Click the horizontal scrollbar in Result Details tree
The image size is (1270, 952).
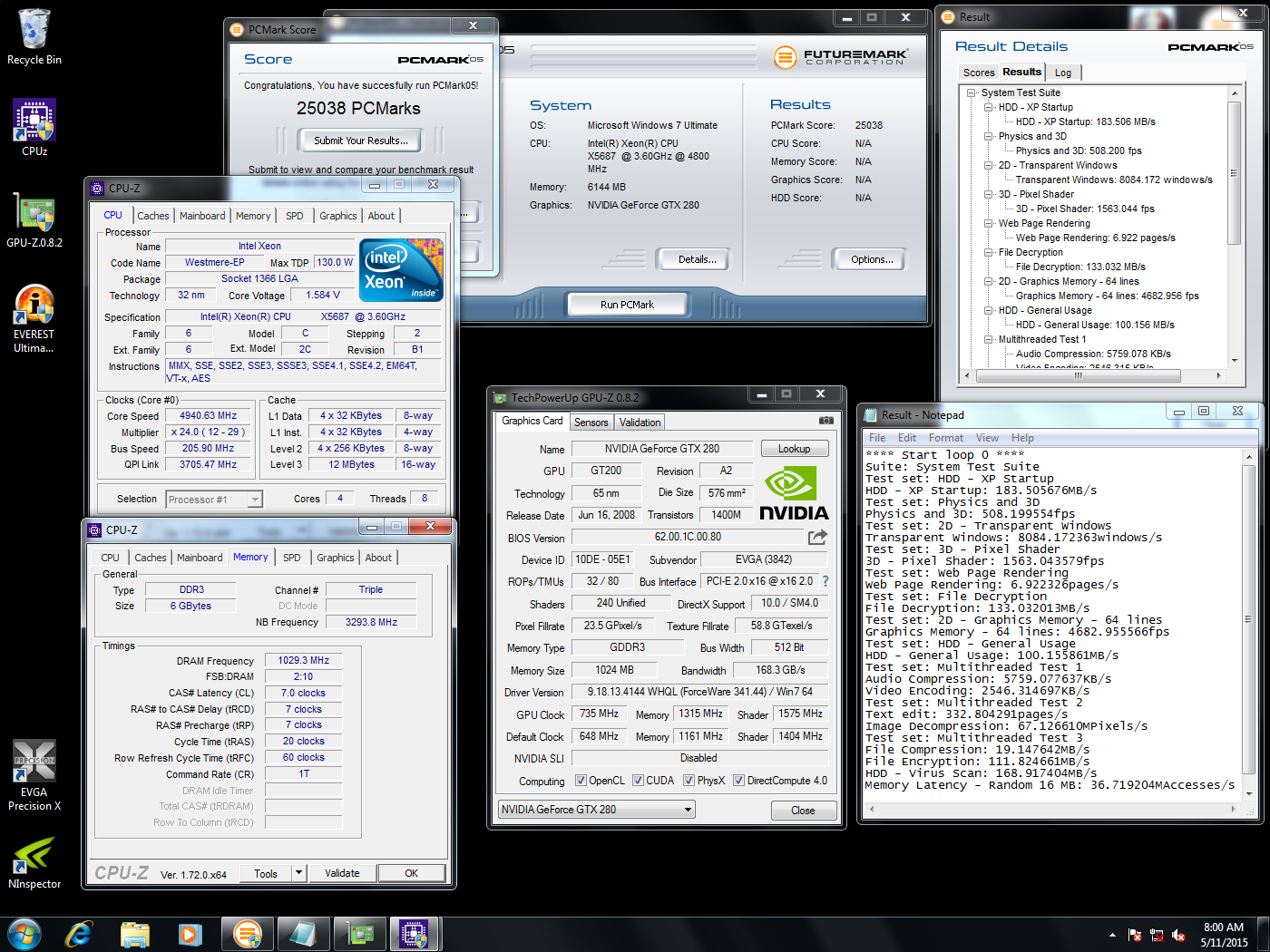point(1078,374)
